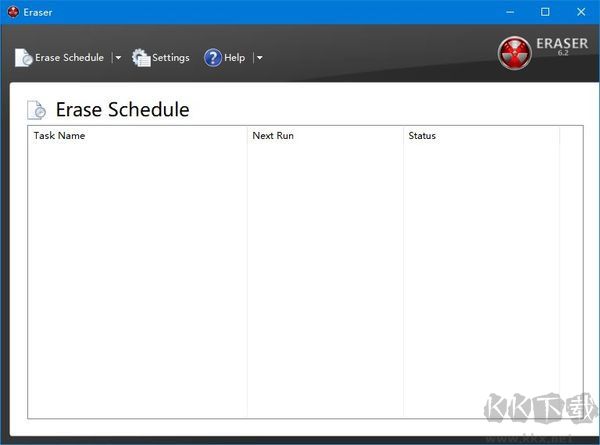Click the Erase Schedule document icon in toolbar
This screenshot has width=600, height=445.
pyautogui.click(x=24, y=58)
